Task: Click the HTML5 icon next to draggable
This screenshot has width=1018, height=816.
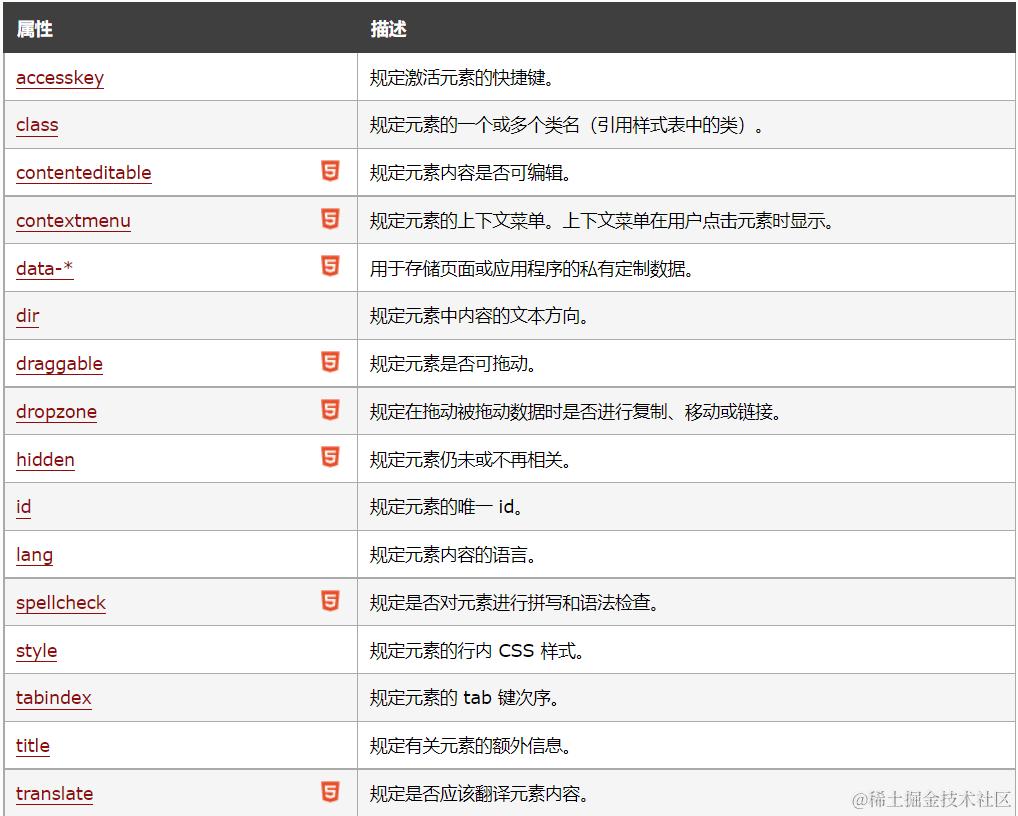Action: tap(330, 362)
